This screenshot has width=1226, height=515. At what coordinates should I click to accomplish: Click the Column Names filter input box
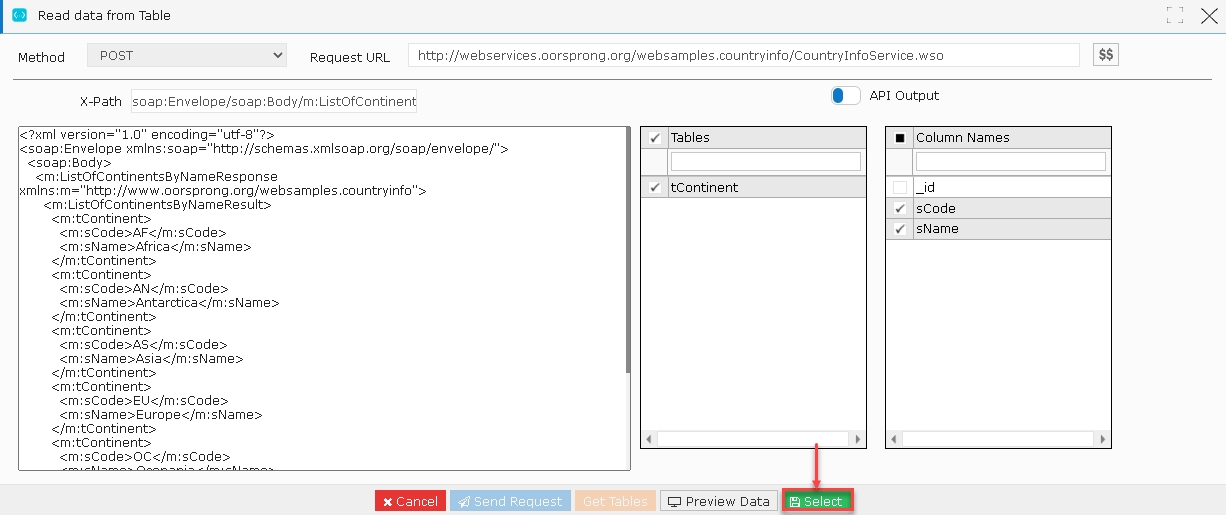pos(1011,161)
